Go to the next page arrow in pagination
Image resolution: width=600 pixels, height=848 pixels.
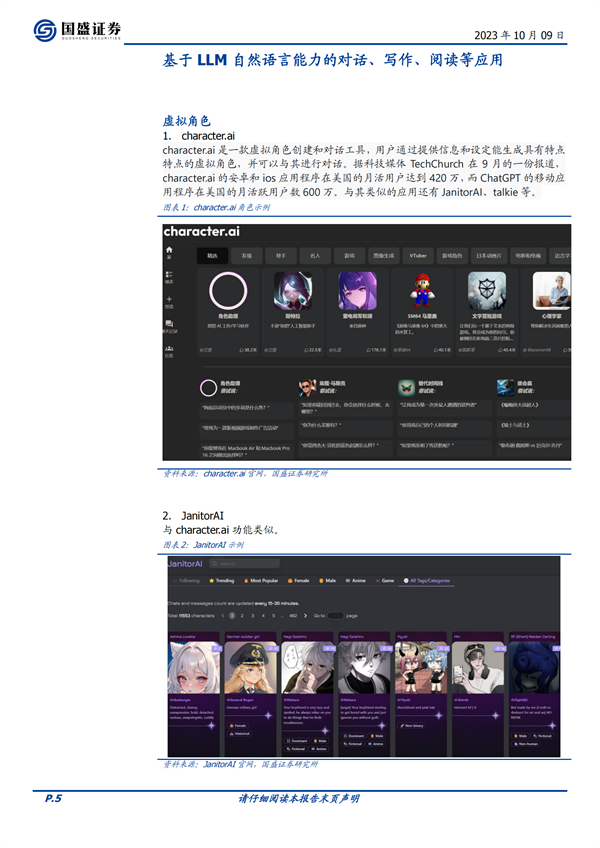305,615
